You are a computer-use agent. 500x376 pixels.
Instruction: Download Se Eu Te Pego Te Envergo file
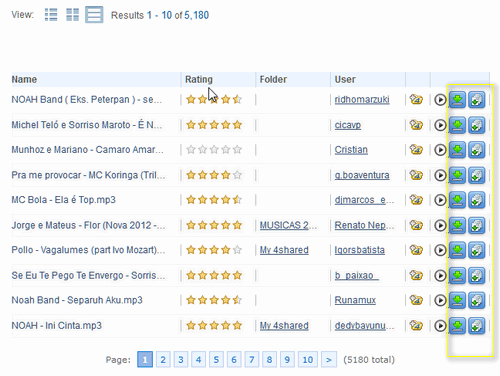[x=458, y=275]
